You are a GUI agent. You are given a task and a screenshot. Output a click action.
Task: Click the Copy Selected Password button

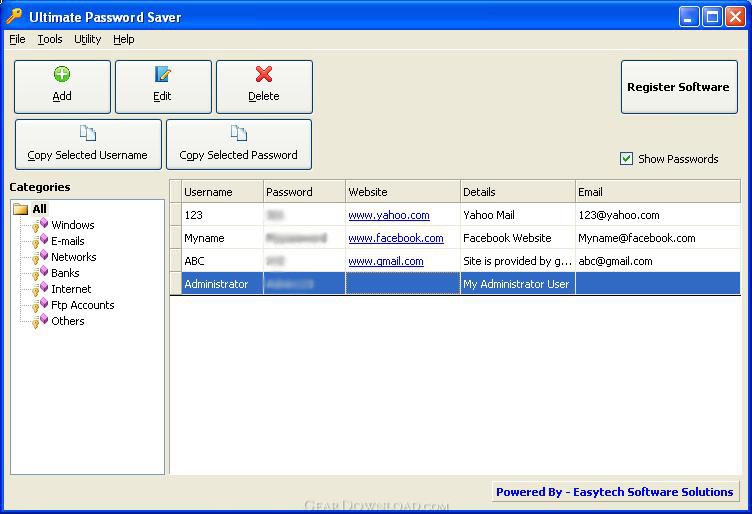tap(239, 144)
